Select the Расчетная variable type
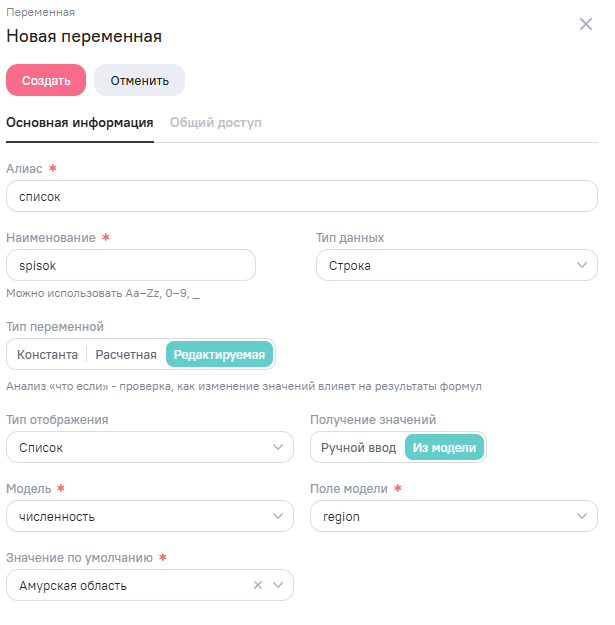Viewport: 615px width, 625px height. 126,355
